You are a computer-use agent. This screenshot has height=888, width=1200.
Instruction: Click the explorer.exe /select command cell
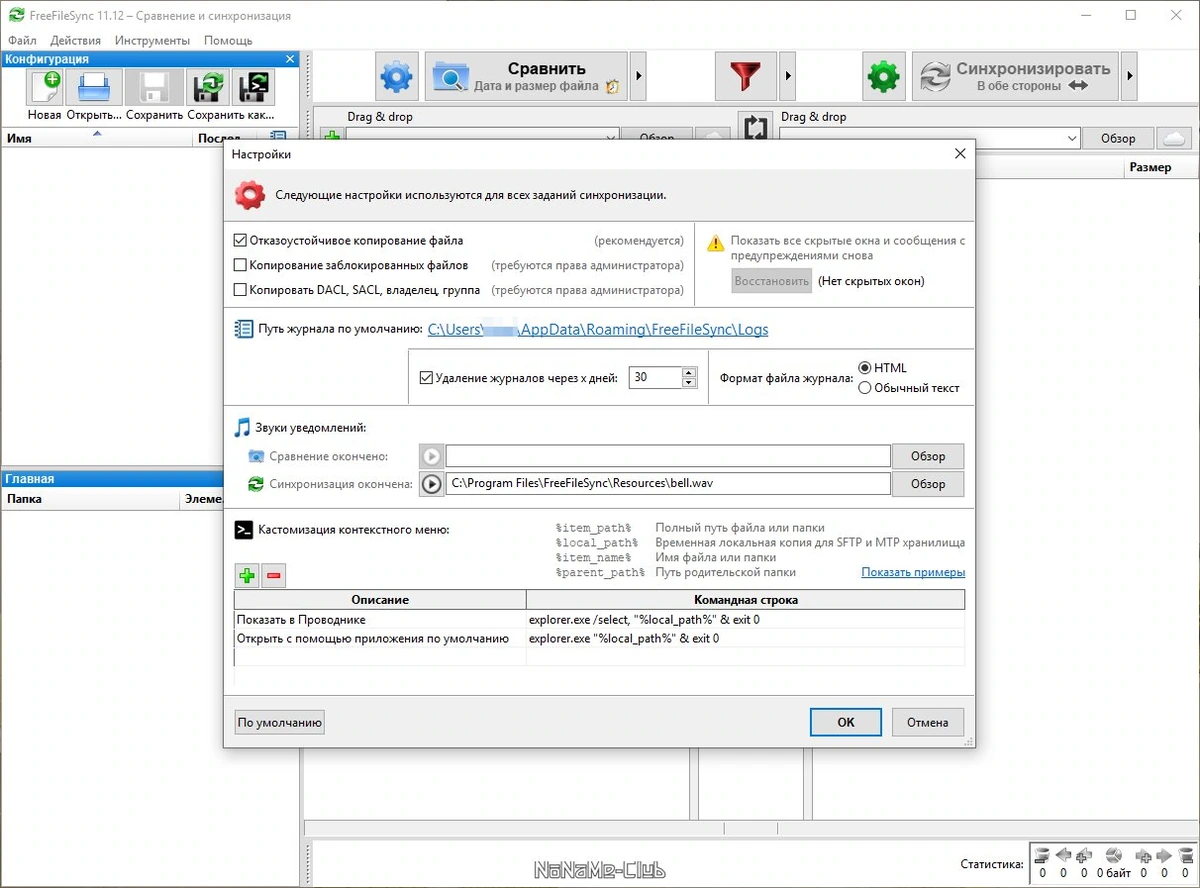coord(745,620)
